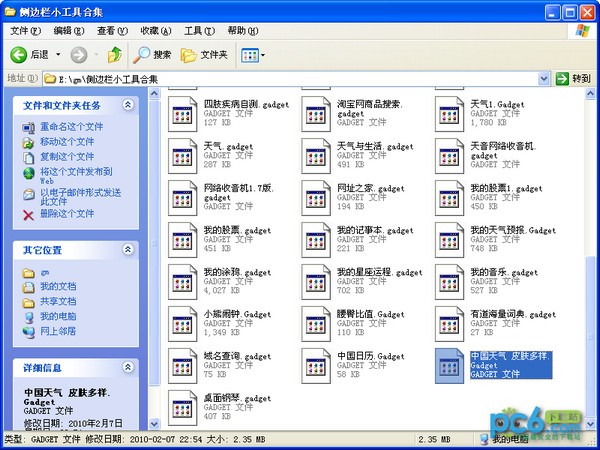Select the 网络收音机1.7版.gadget file icon
Screen dimensions: 600x450
point(183,198)
